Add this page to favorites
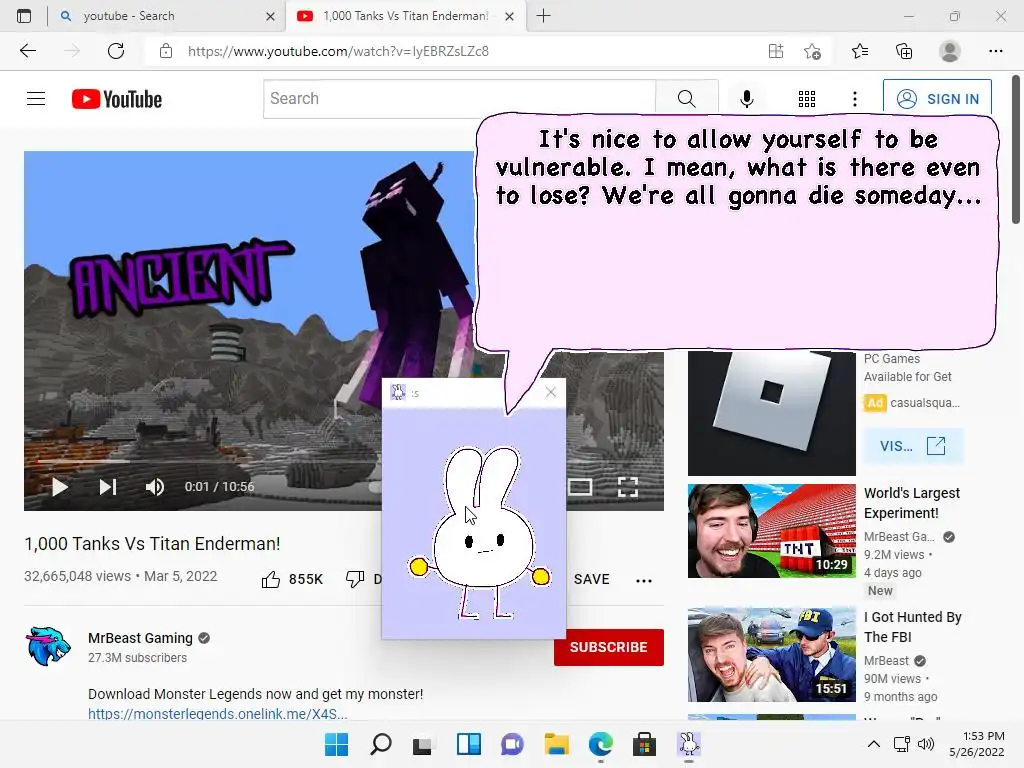The image size is (1024, 768). click(x=812, y=51)
